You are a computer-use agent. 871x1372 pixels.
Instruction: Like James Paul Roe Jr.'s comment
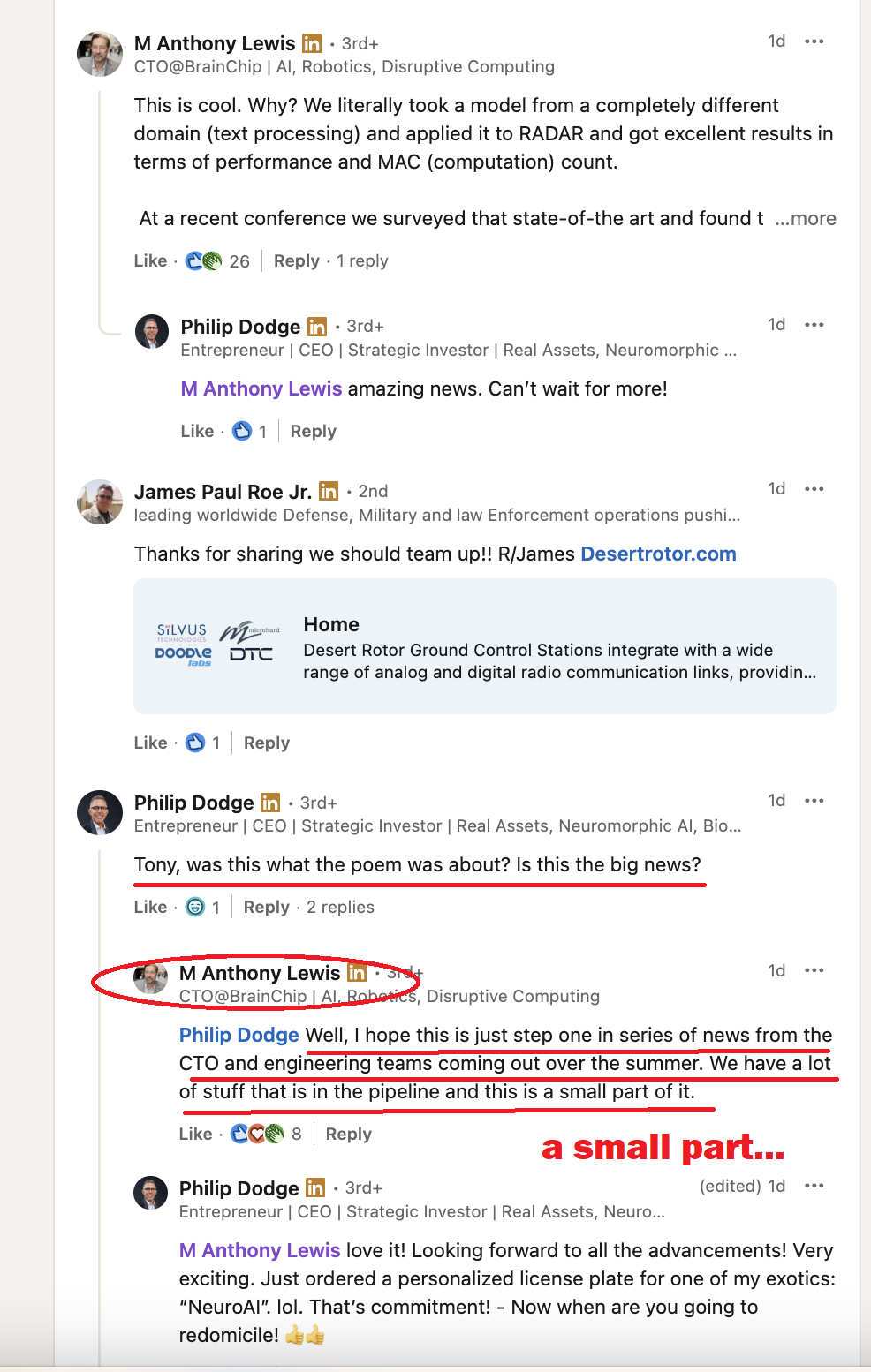pyautogui.click(x=150, y=743)
